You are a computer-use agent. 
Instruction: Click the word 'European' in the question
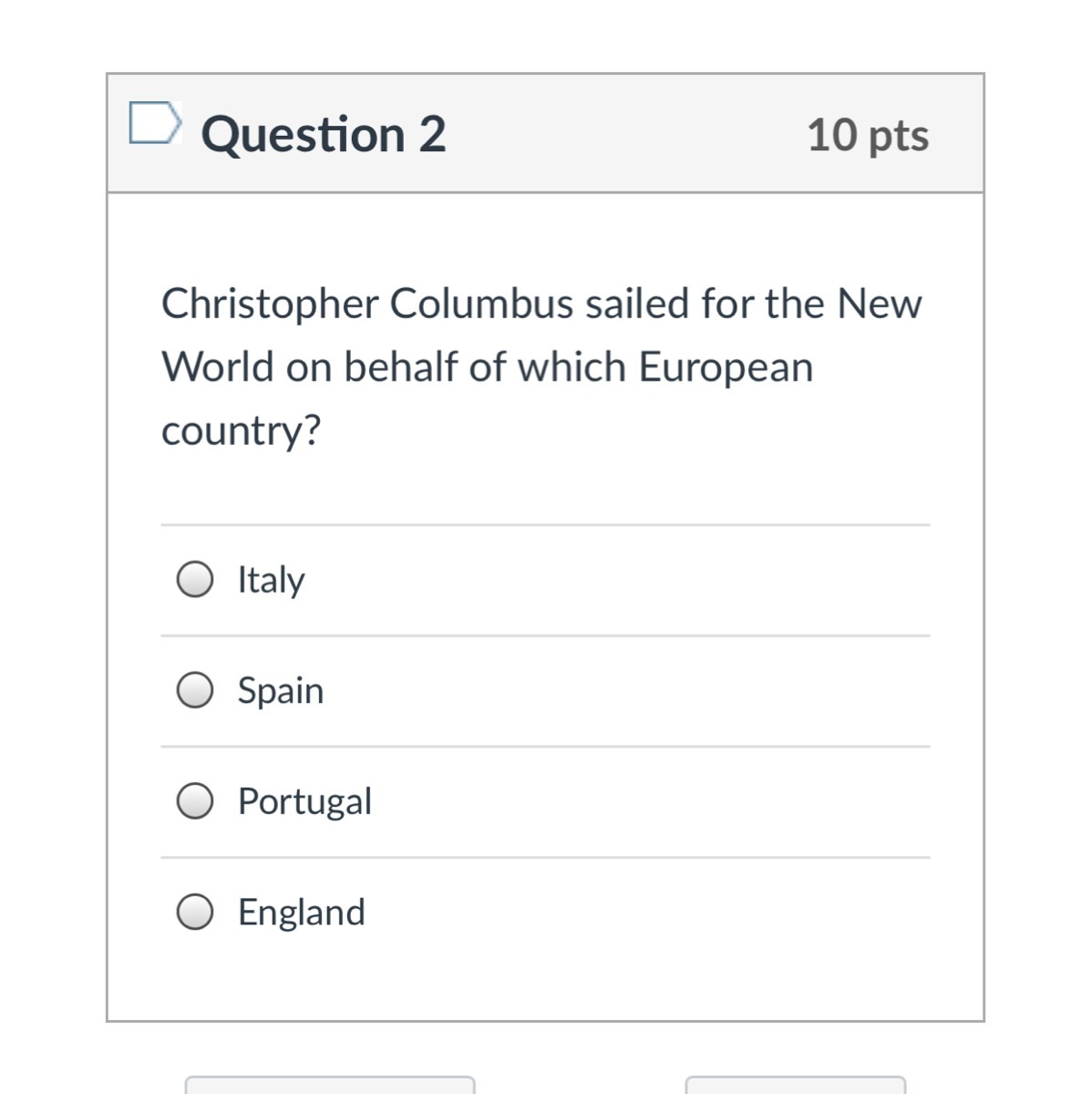tap(726, 368)
